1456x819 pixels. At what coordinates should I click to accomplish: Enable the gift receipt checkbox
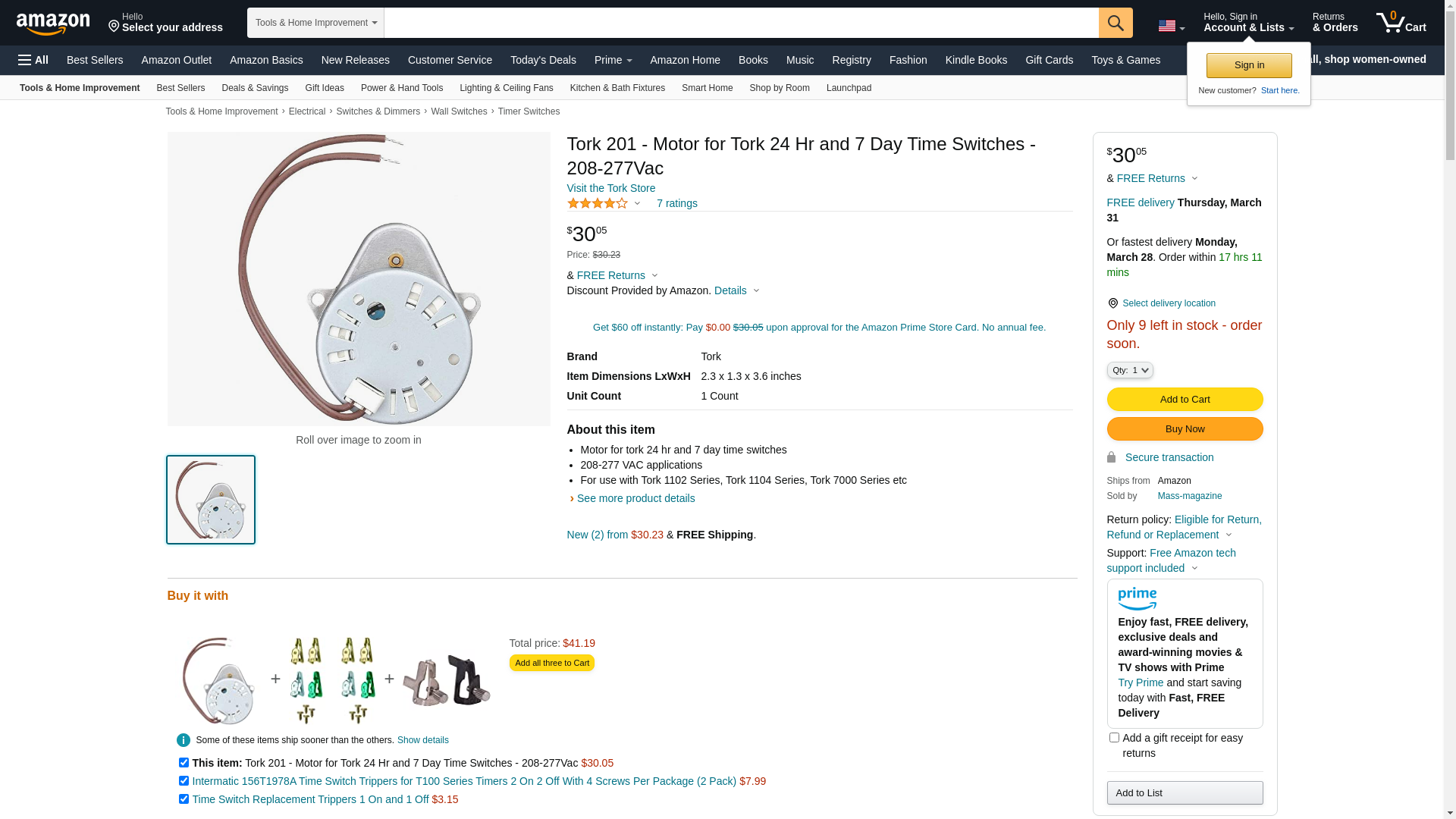tap(1114, 737)
